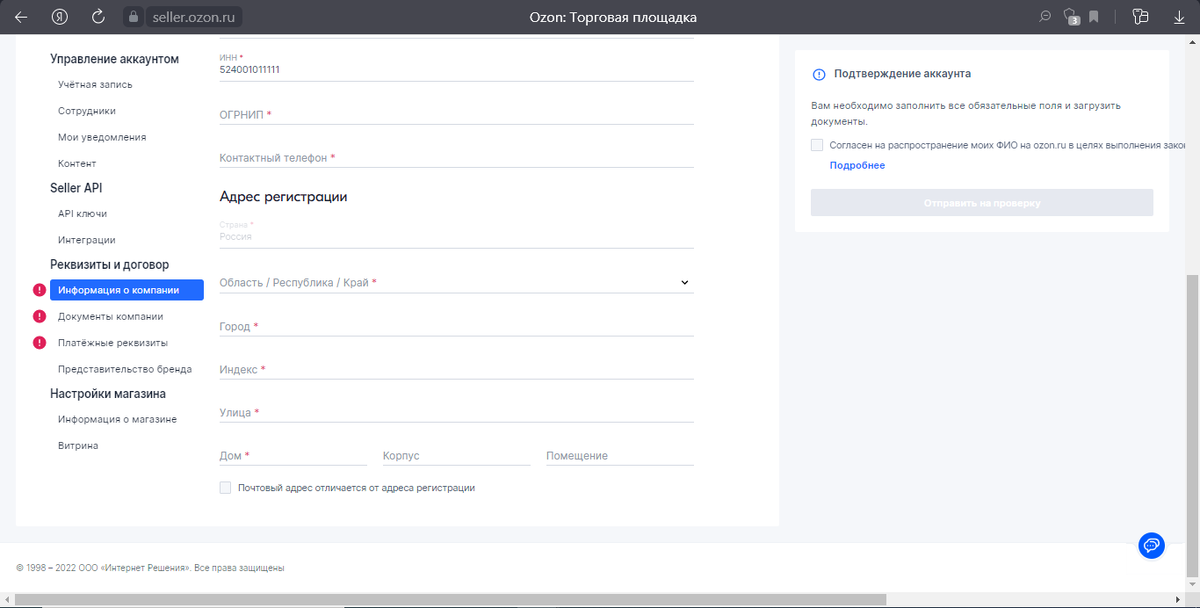The height and width of the screenshot is (608, 1200).
Task: Click the Страна field showing Россия
Action: point(456,233)
